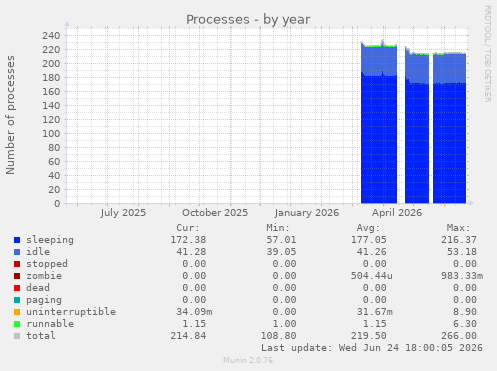Click uninterruptible maximum value 8.90

click(465, 312)
